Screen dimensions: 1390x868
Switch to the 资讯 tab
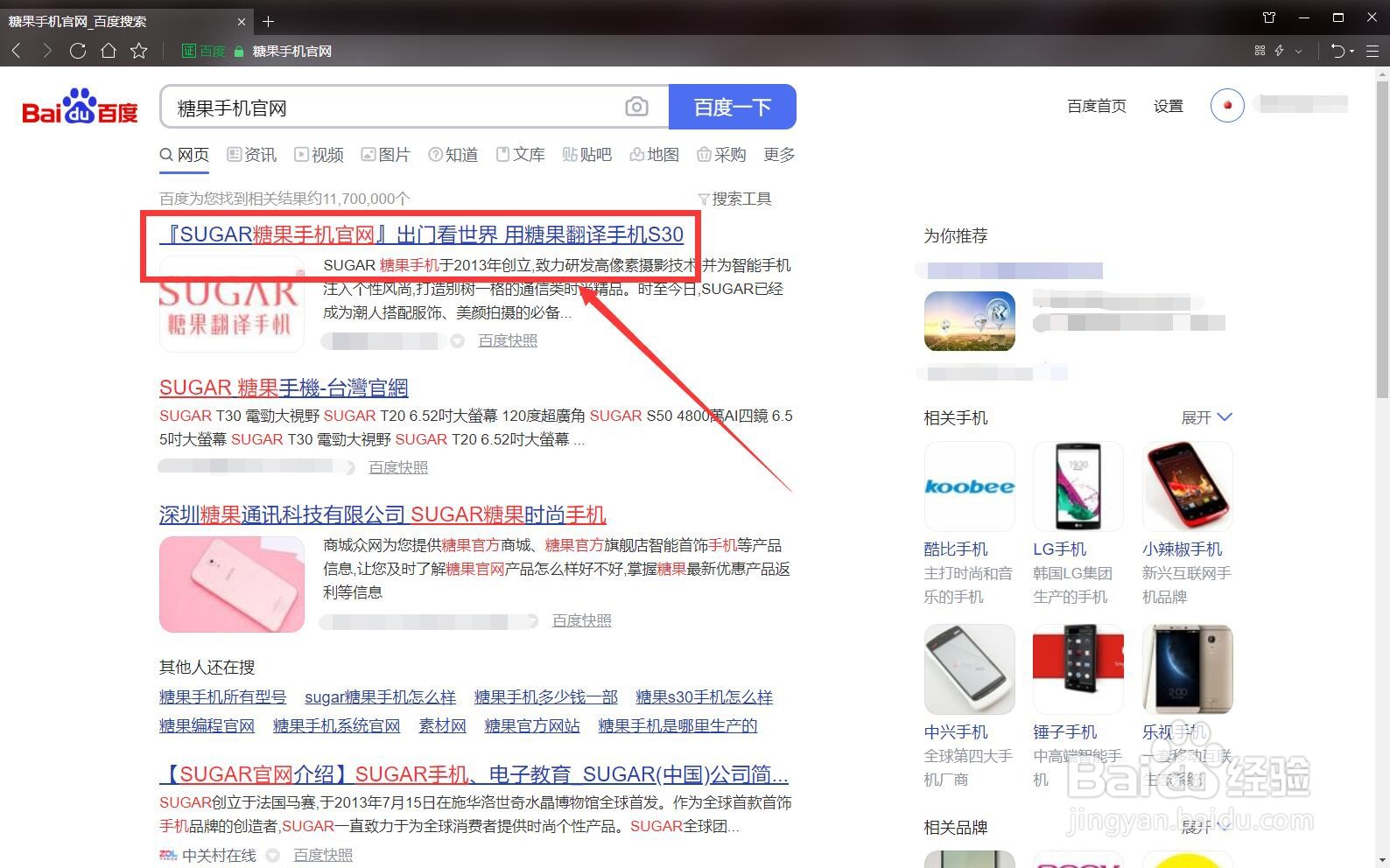(252, 155)
